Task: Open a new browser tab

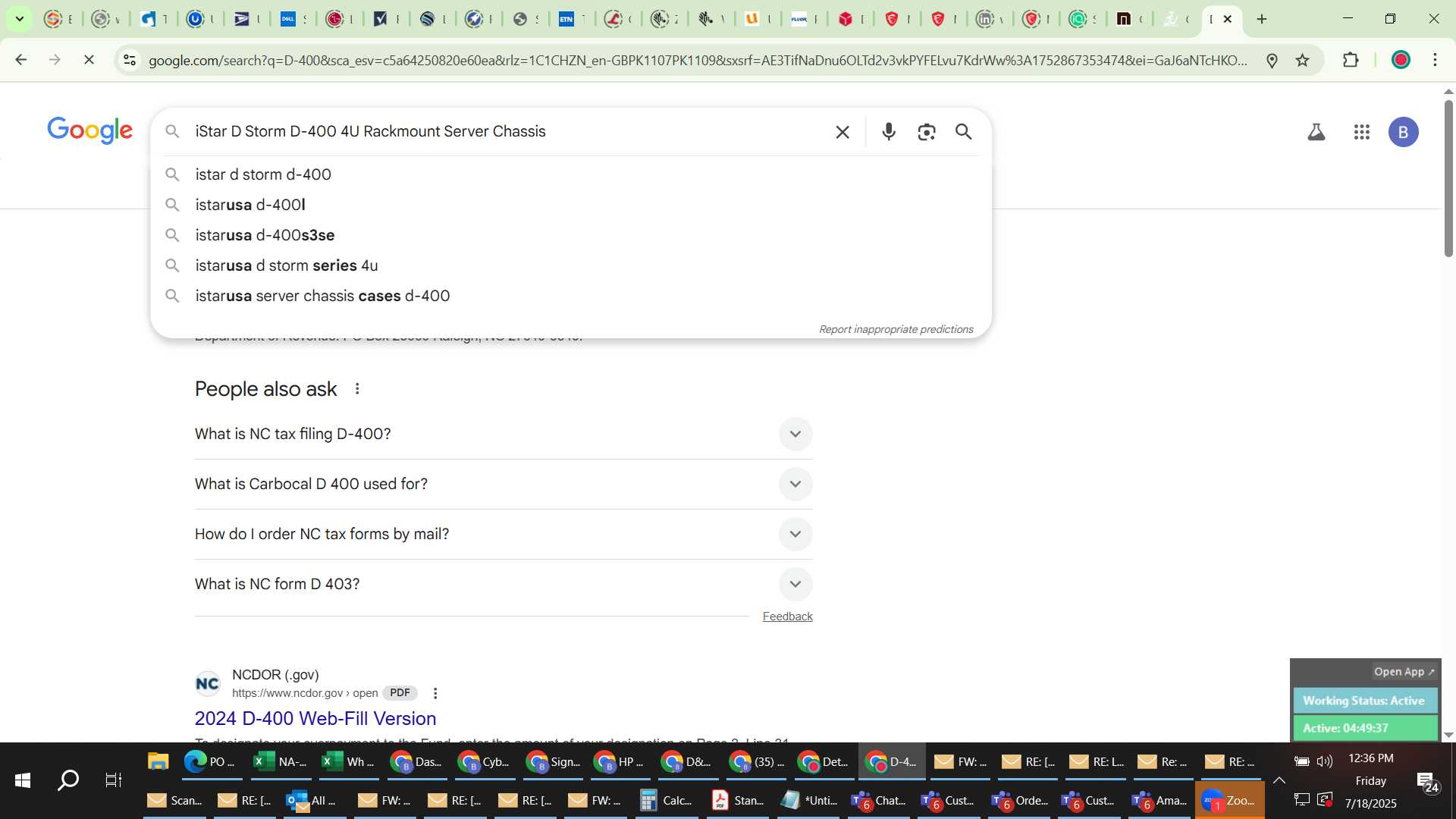Action: coord(1262,19)
